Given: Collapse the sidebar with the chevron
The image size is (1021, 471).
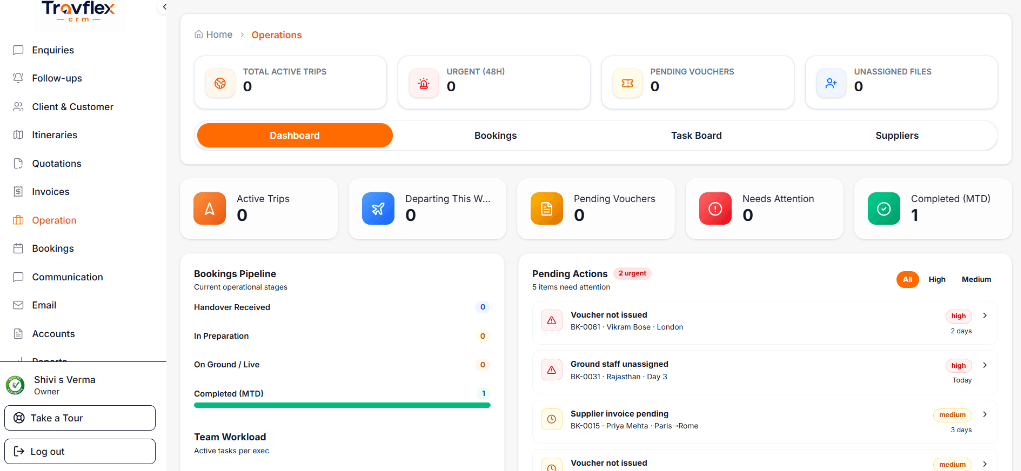Looking at the screenshot, I should click(164, 7).
